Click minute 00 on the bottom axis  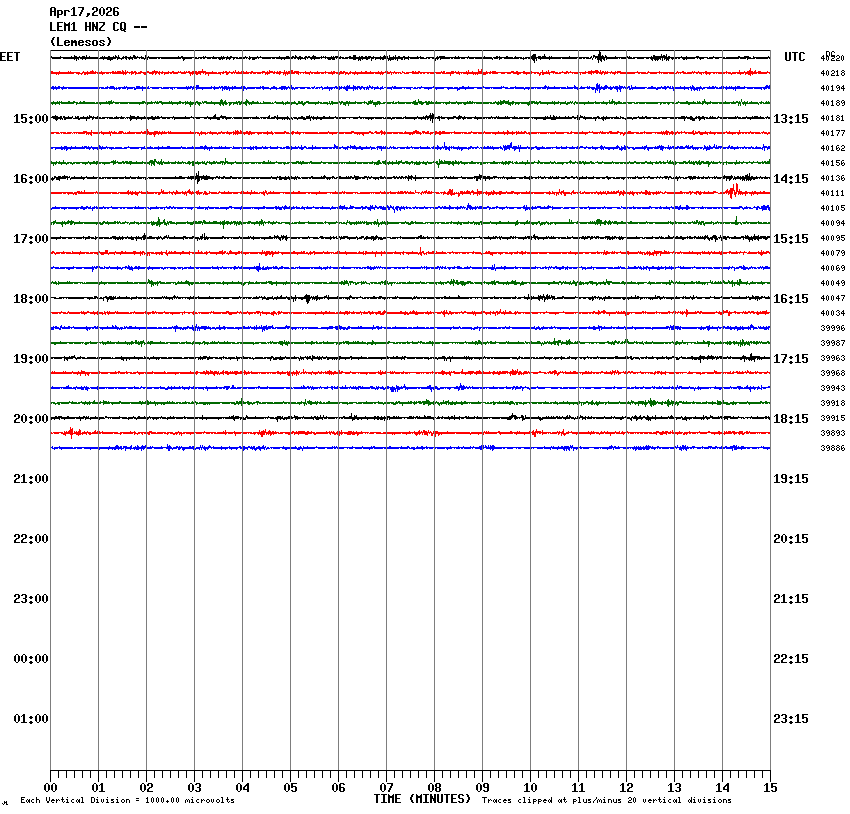click(x=51, y=788)
